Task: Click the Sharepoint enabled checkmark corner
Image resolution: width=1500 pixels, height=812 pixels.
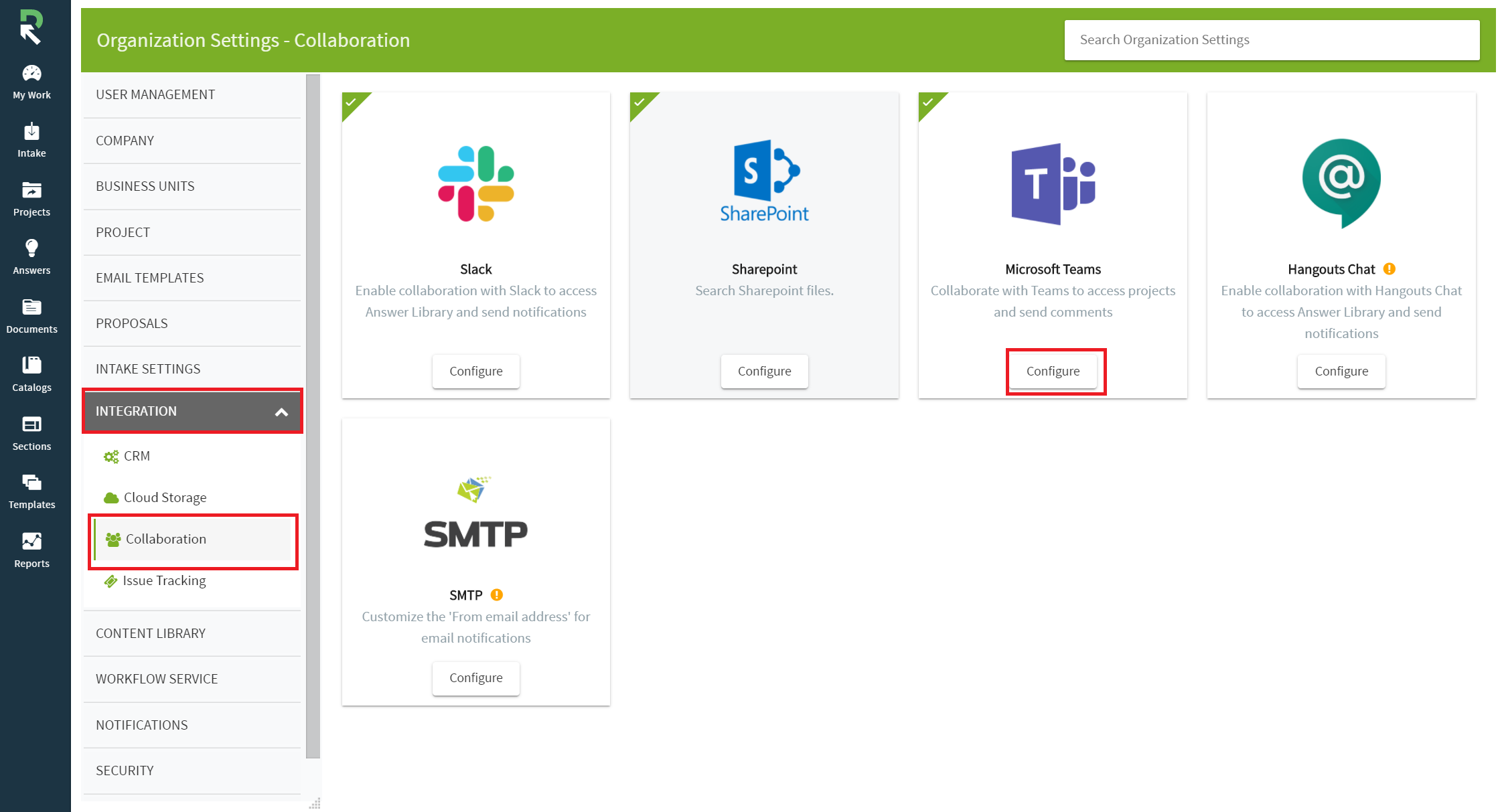Action: (640, 102)
